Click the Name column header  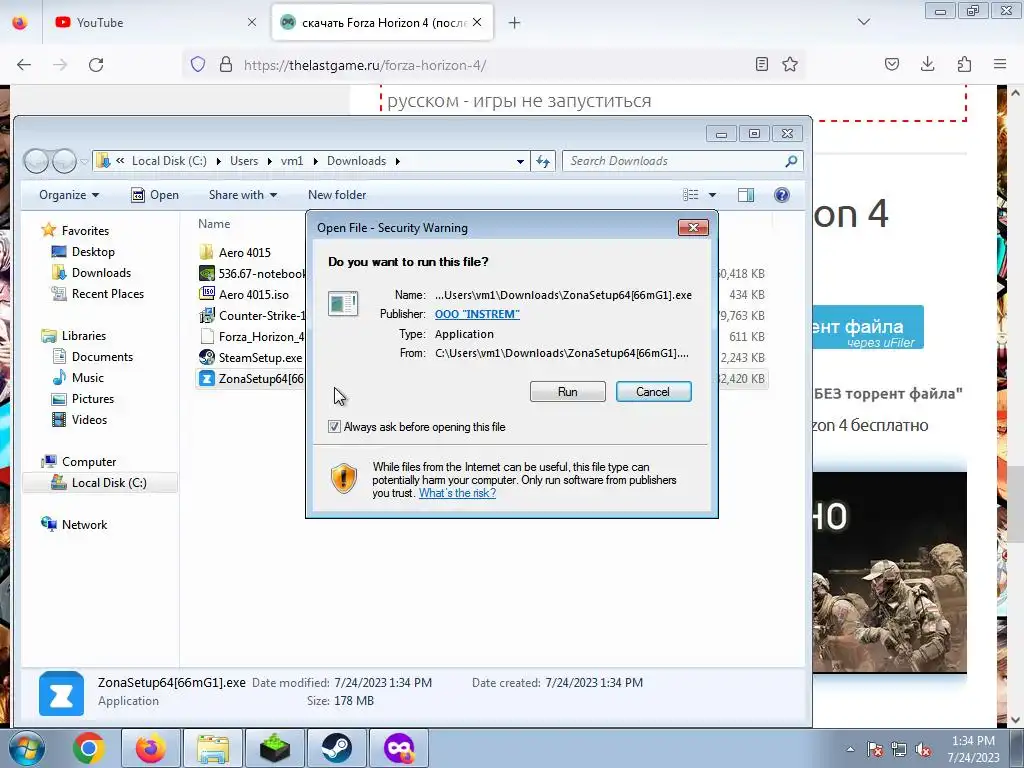[x=214, y=223]
